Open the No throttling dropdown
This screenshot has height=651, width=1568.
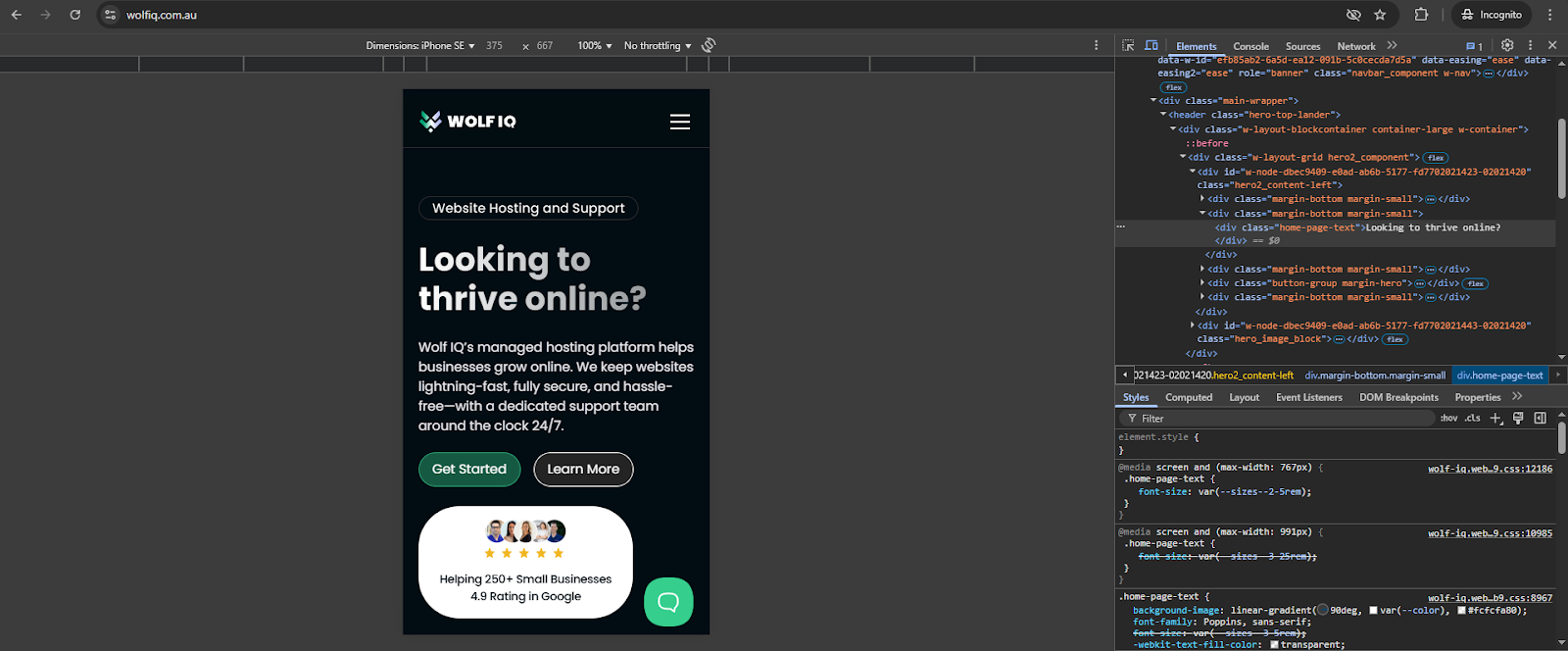658,45
